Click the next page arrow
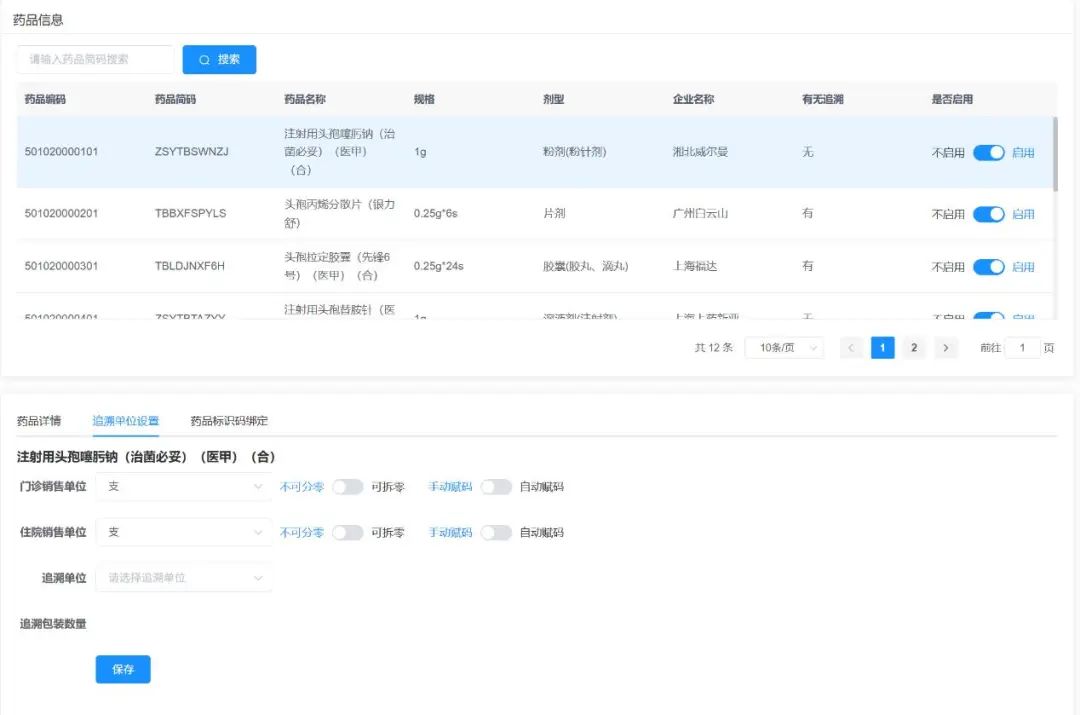1080x715 pixels. point(946,348)
